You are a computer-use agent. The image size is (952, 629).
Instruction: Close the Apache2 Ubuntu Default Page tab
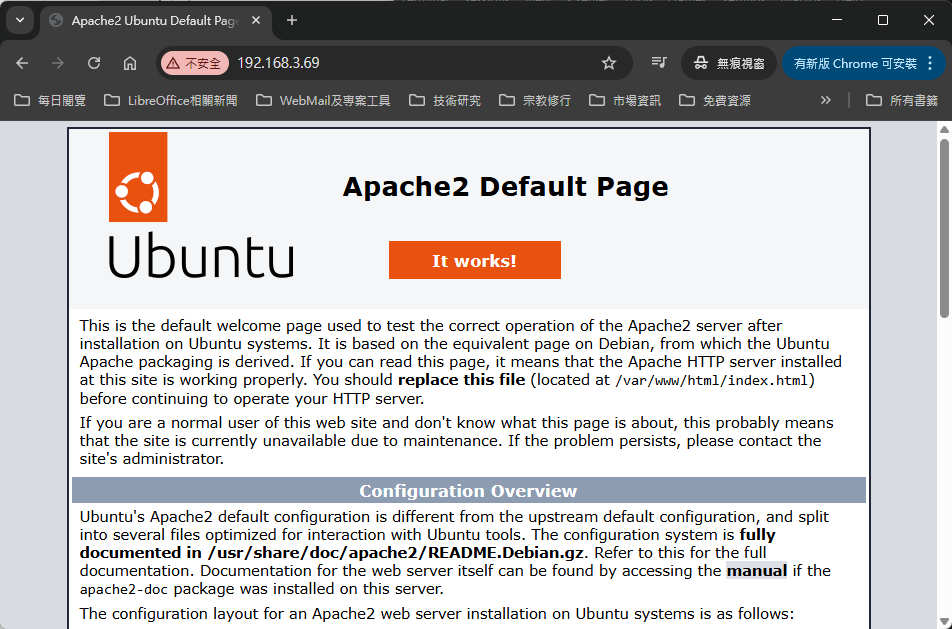pos(257,20)
